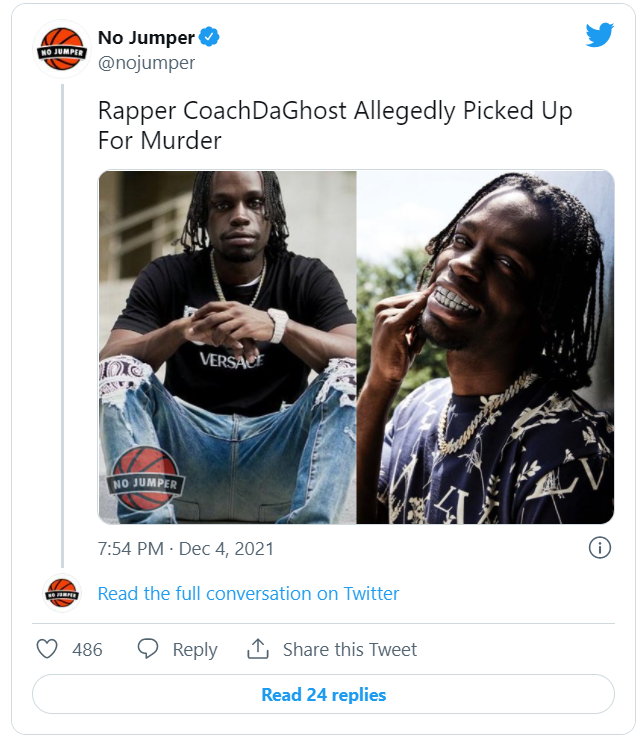Image resolution: width=644 pixels, height=747 pixels.
Task: Open the @nojumper handle link
Action: pyautogui.click(x=146, y=62)
